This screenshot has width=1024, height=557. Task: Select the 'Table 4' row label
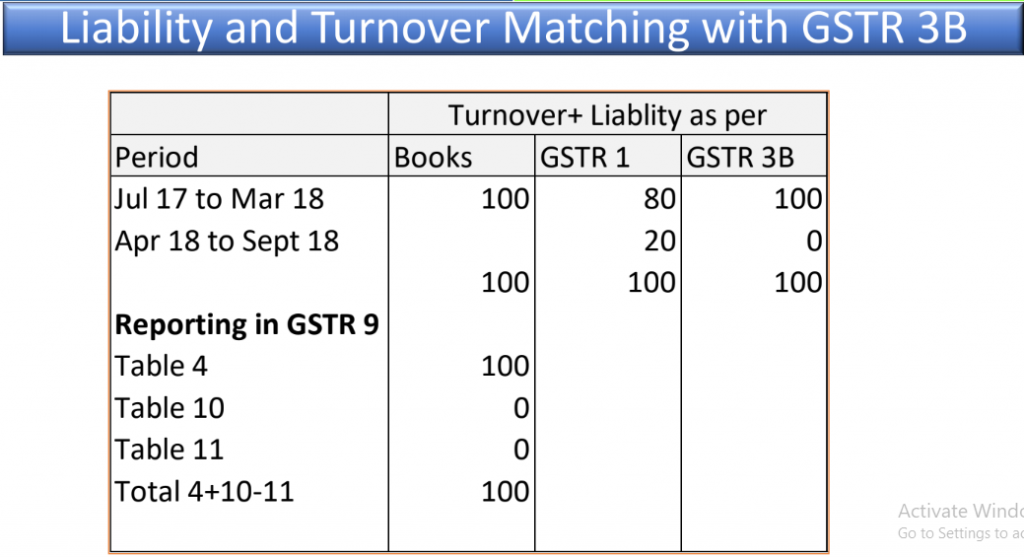point(161,366)
